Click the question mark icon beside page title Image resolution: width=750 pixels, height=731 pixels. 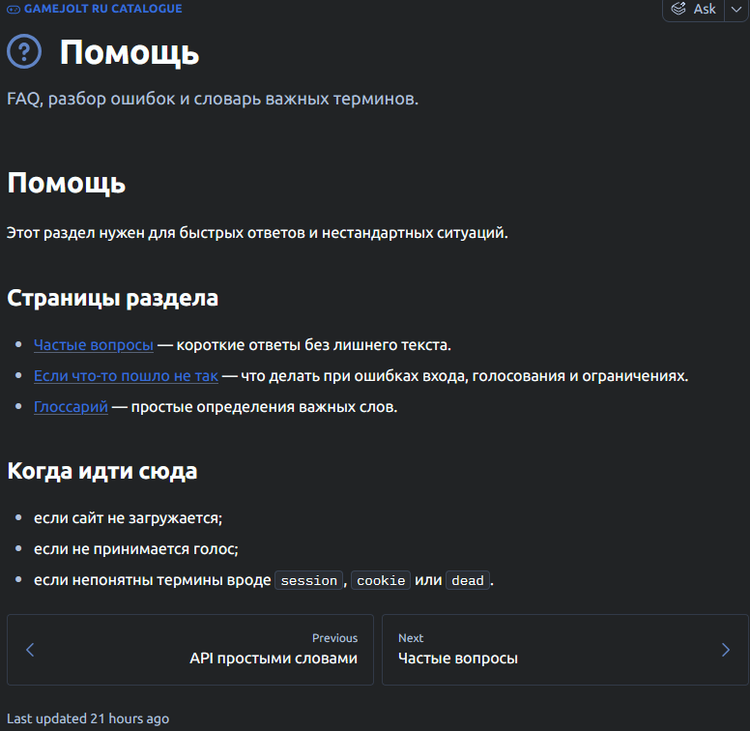click(x=24, y=52)
